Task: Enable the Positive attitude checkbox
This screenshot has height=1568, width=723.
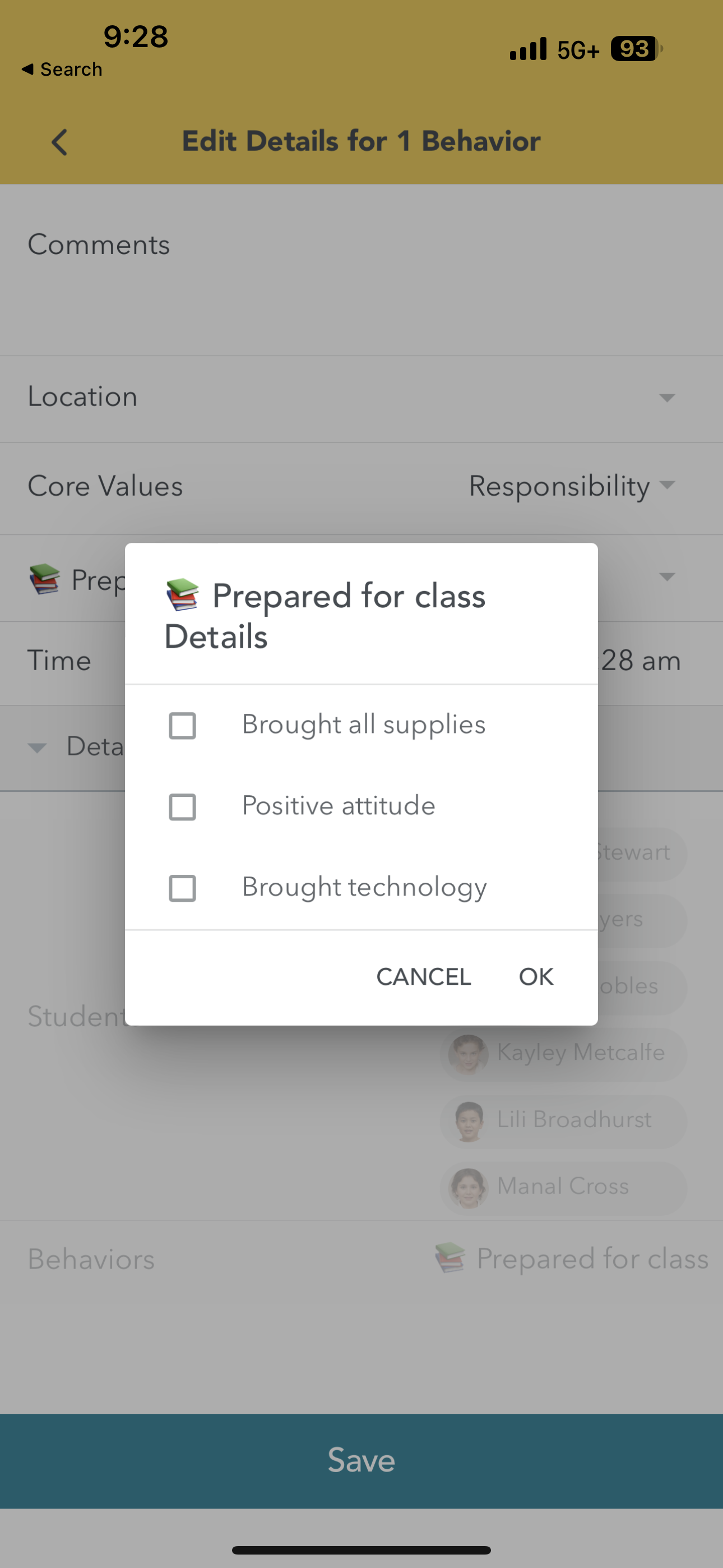Action: [182, 806]
